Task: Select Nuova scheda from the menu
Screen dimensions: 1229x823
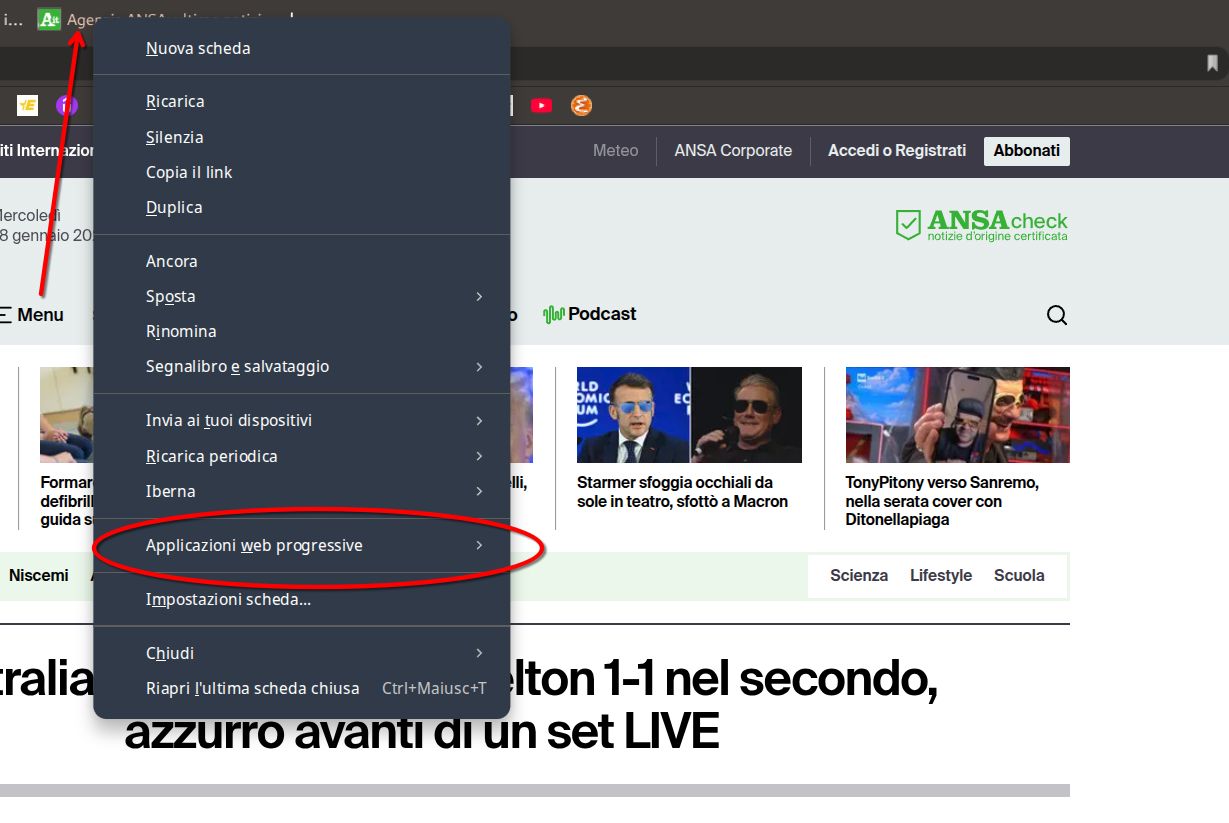Action: [x=198, y=47]
